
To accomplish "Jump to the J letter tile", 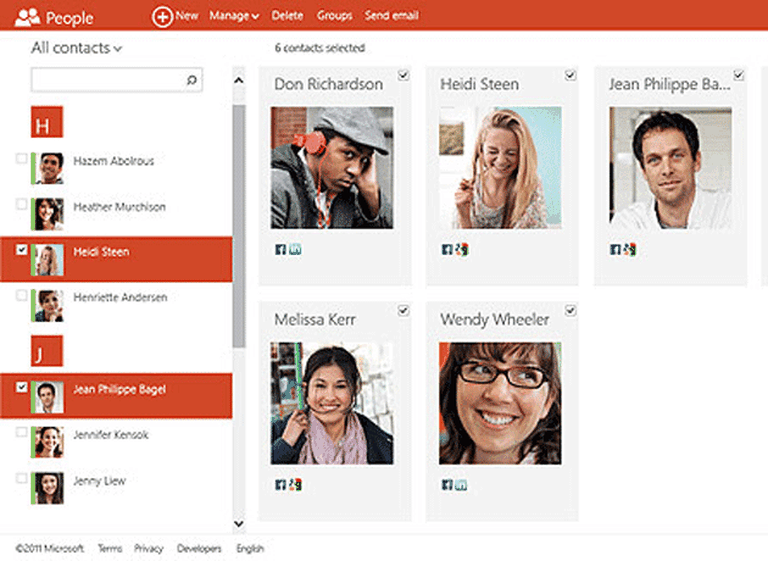I will click(47, 351).
